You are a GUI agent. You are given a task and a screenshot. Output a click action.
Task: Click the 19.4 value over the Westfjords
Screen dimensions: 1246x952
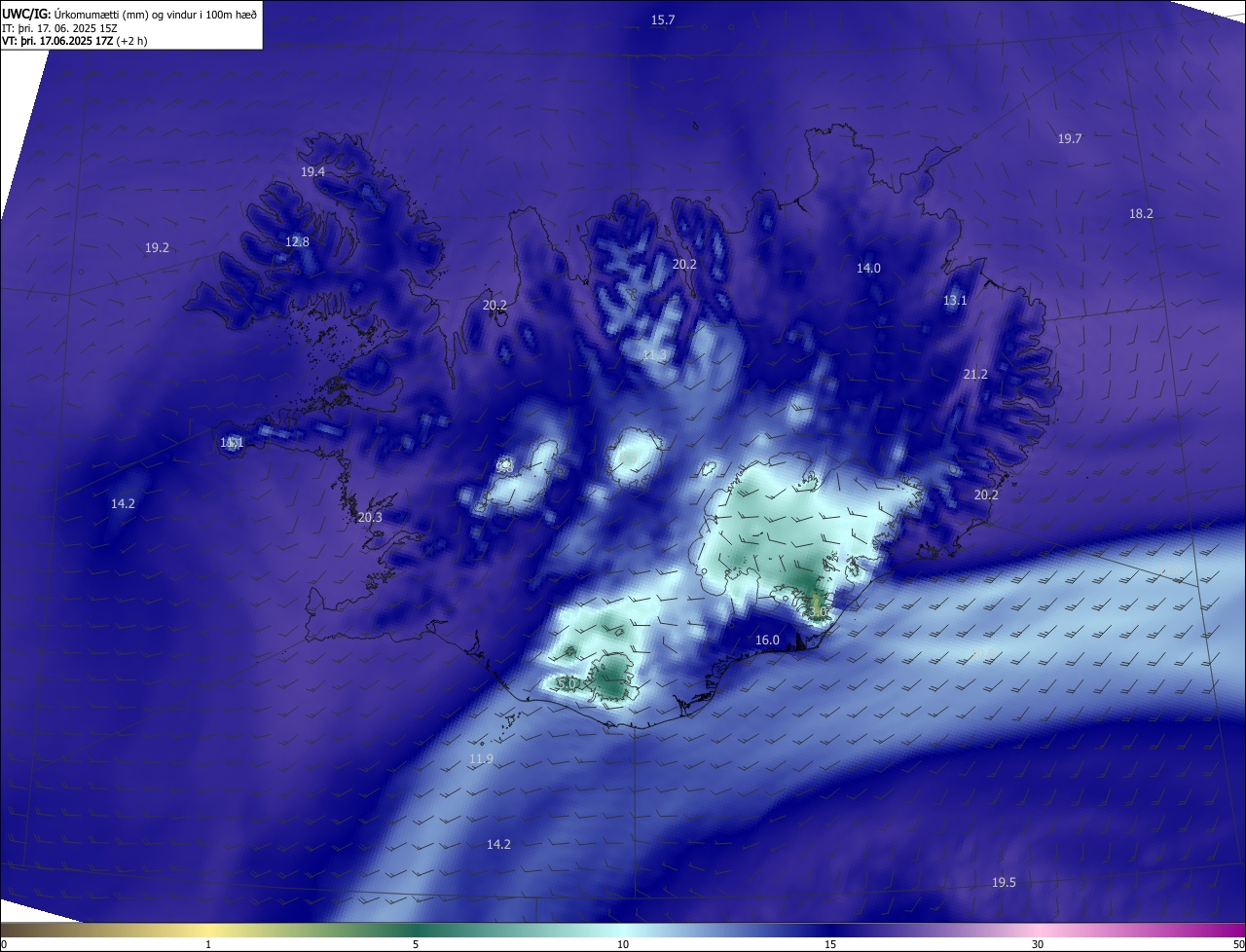(x=312, y=172)
